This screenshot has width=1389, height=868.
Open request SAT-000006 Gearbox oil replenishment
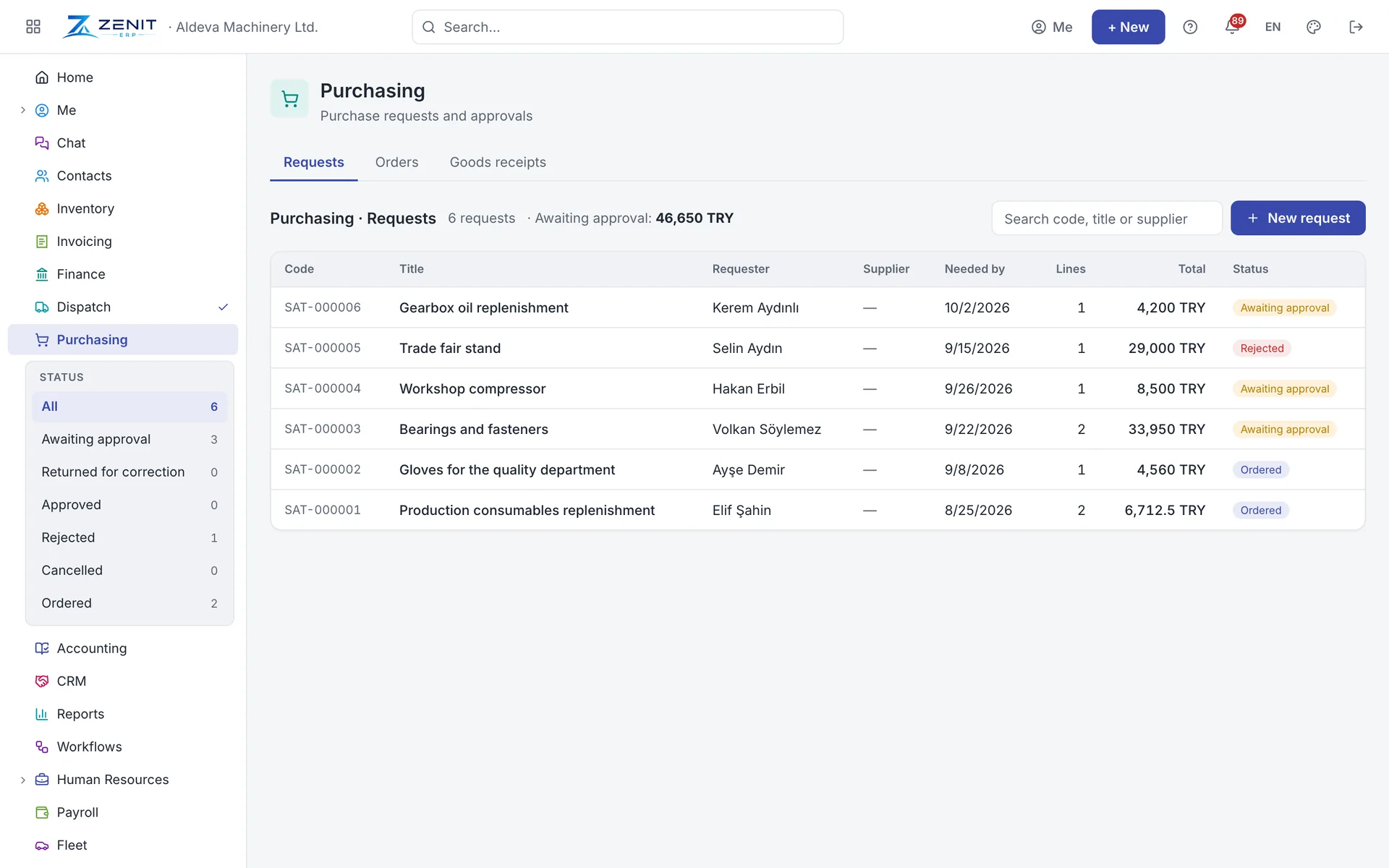coord(817,307)
